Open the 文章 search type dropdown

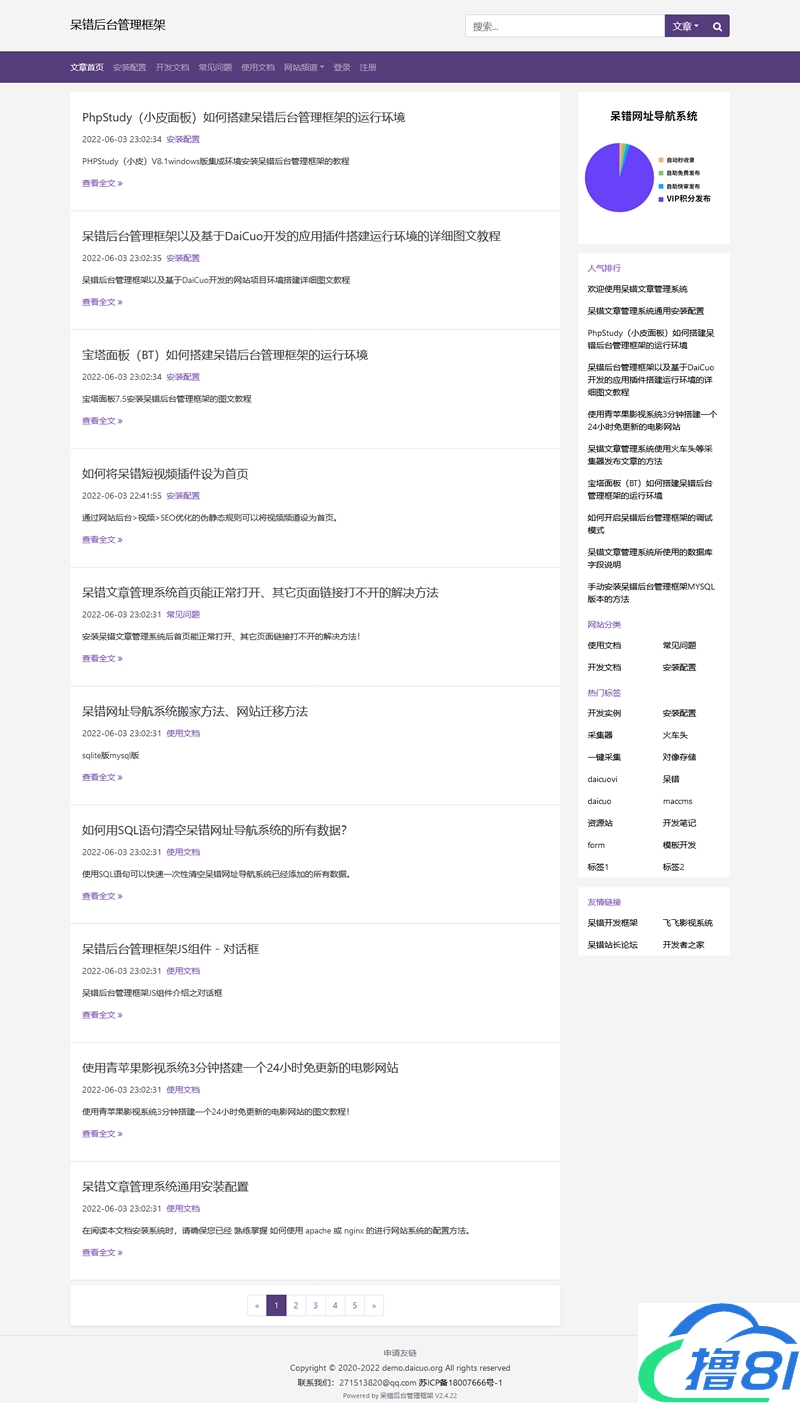coord(682,25)
